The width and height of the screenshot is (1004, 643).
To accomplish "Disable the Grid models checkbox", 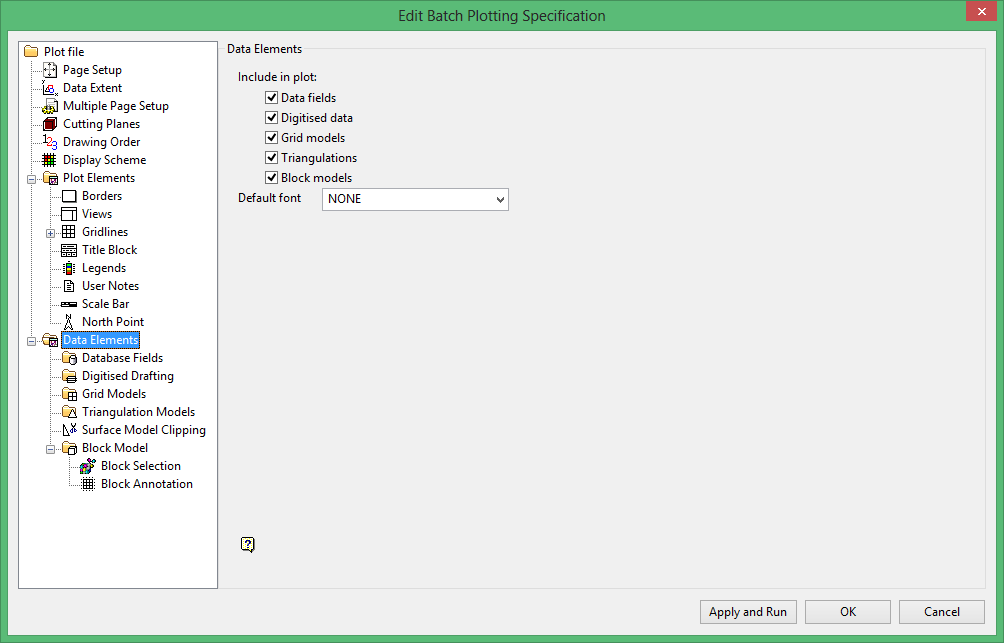I will (x=271, y=137).
